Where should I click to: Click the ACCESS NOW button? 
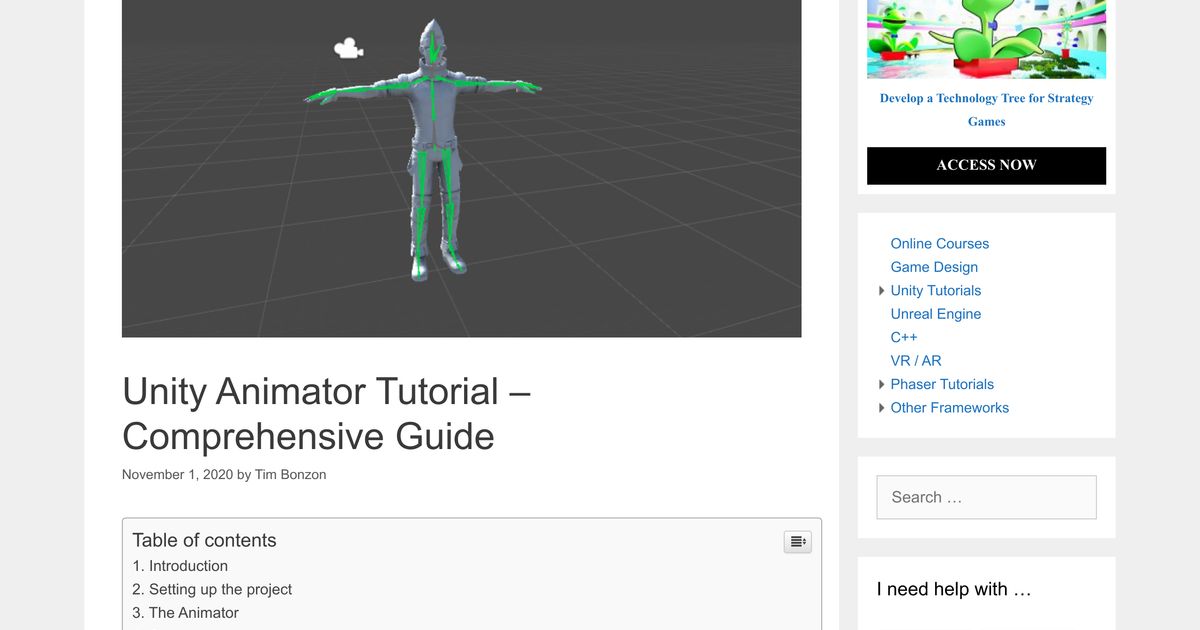point(986,165)
